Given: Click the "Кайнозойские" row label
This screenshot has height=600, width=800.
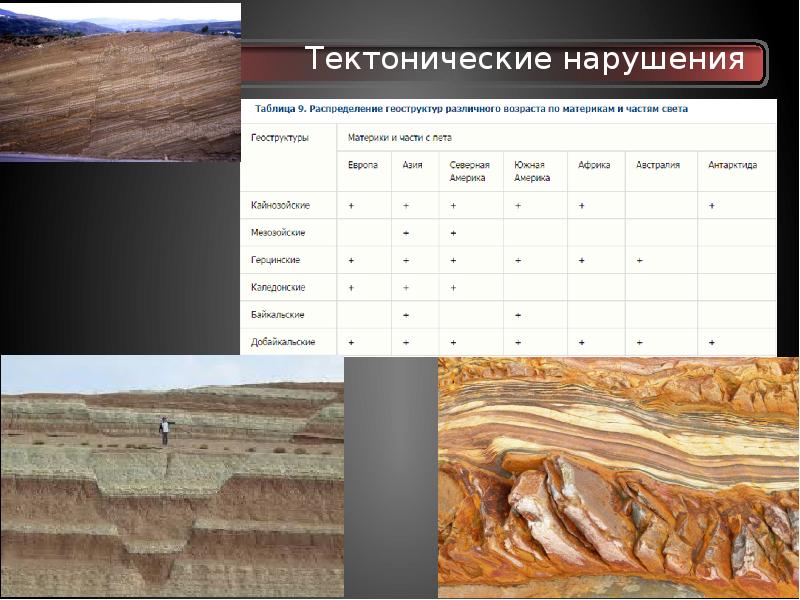Looking at the screenshot, I should [x=280, y=205].
